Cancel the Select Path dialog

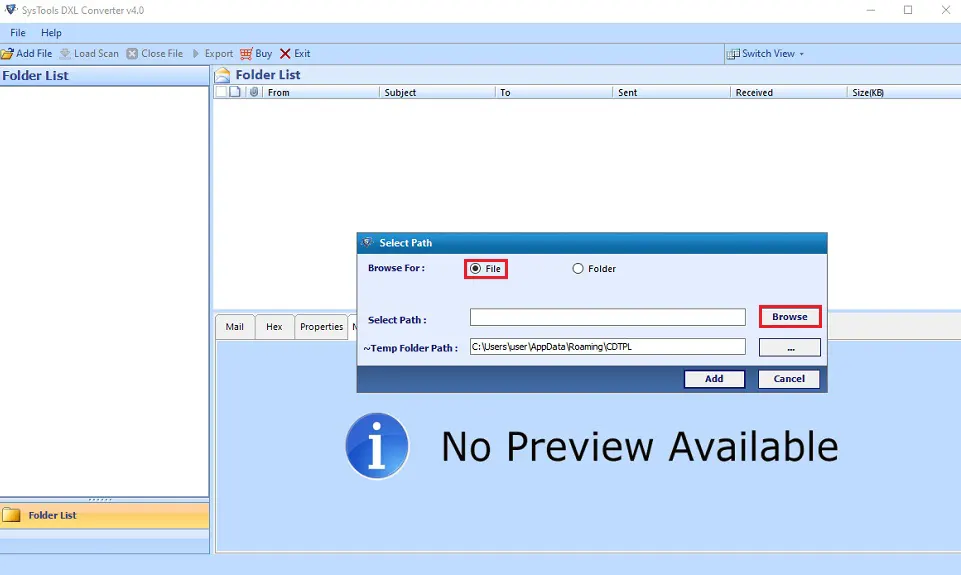point(789,379)
